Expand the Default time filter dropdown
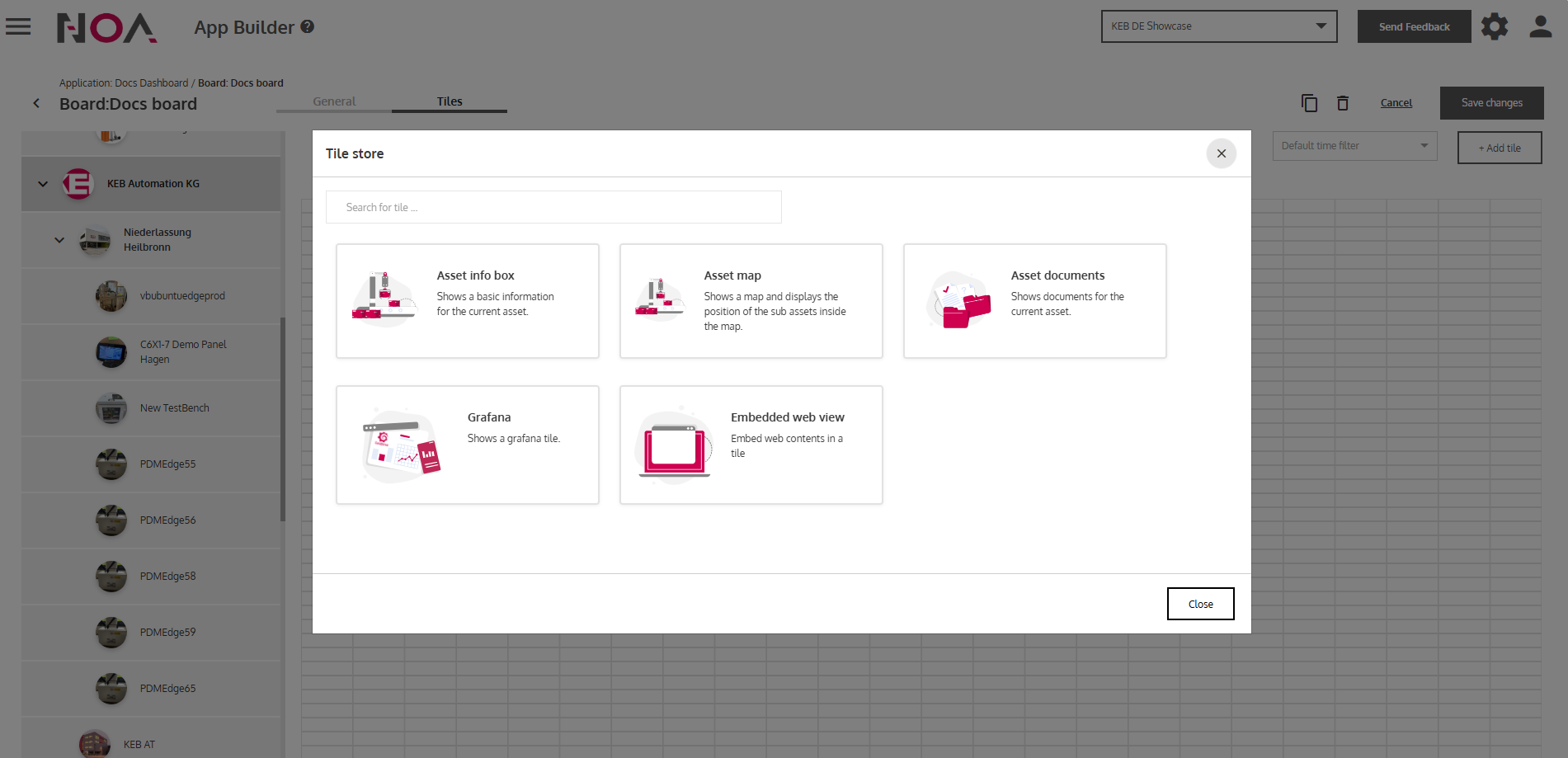This screenshot has height=758, width=1568. click(1354, 146)
